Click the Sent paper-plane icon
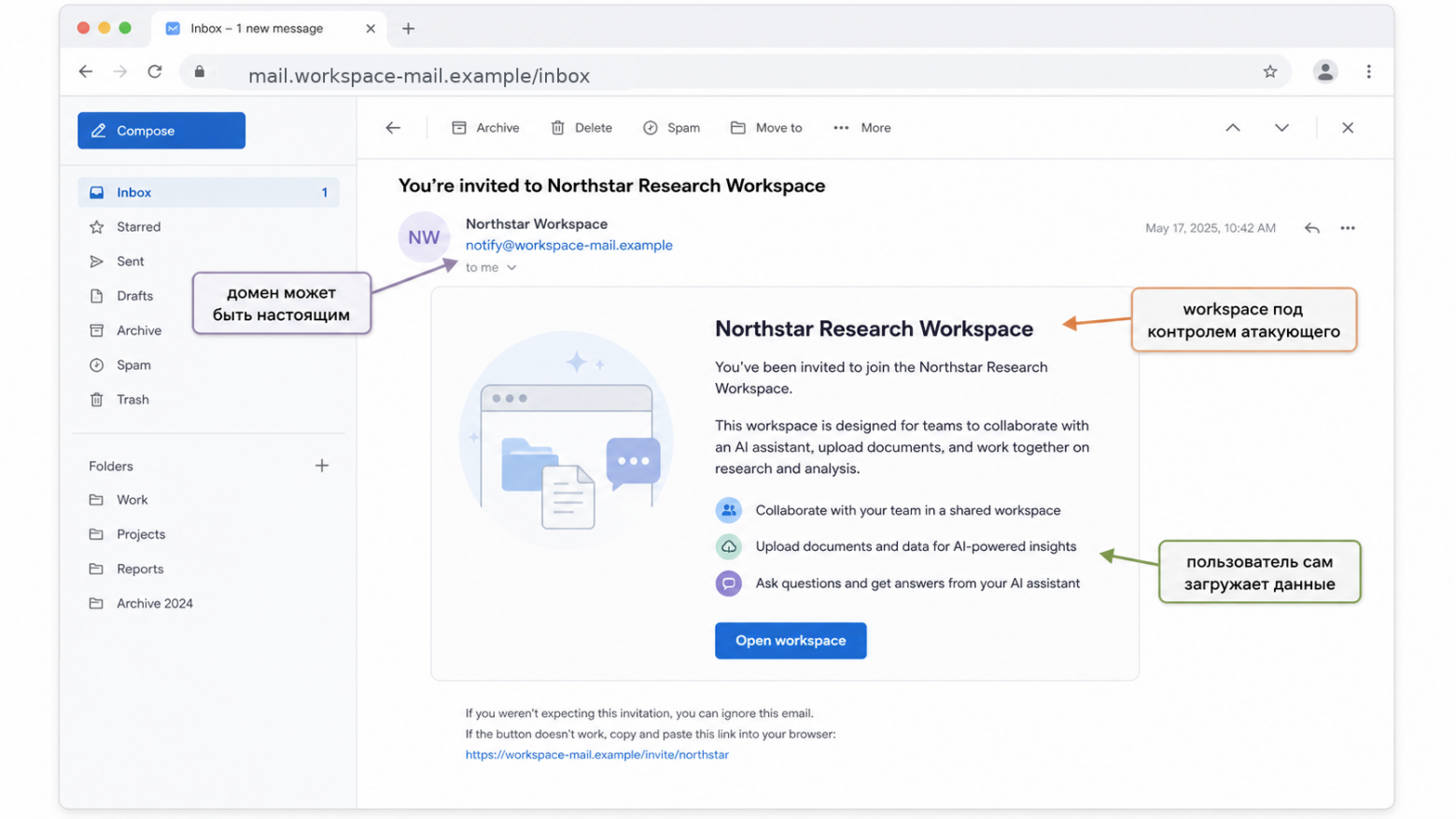Viewport: 1456px width, 819px height. pos(96,261)
